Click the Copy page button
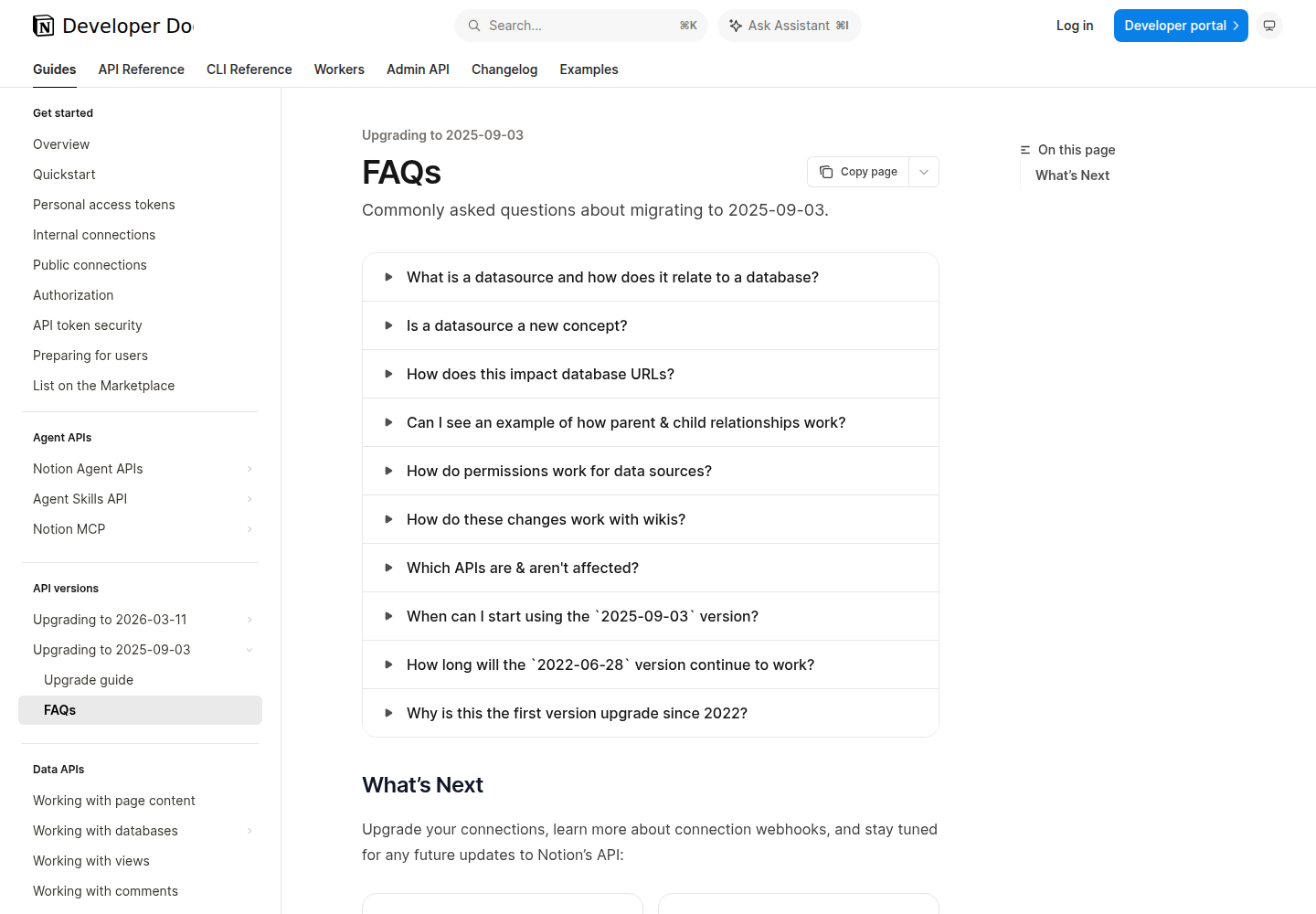The image size is (1316, 914). click(859, 172)
